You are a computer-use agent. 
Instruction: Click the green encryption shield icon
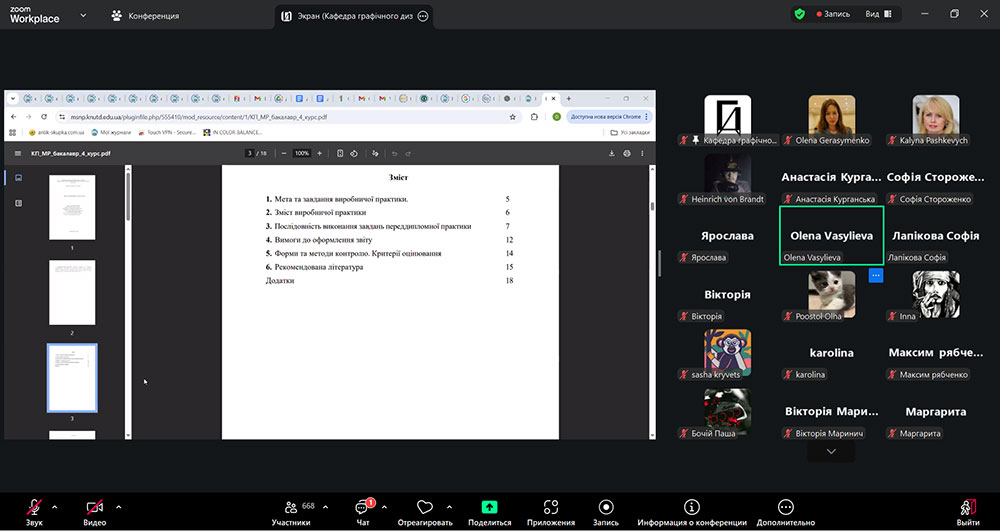coord(799,14)
